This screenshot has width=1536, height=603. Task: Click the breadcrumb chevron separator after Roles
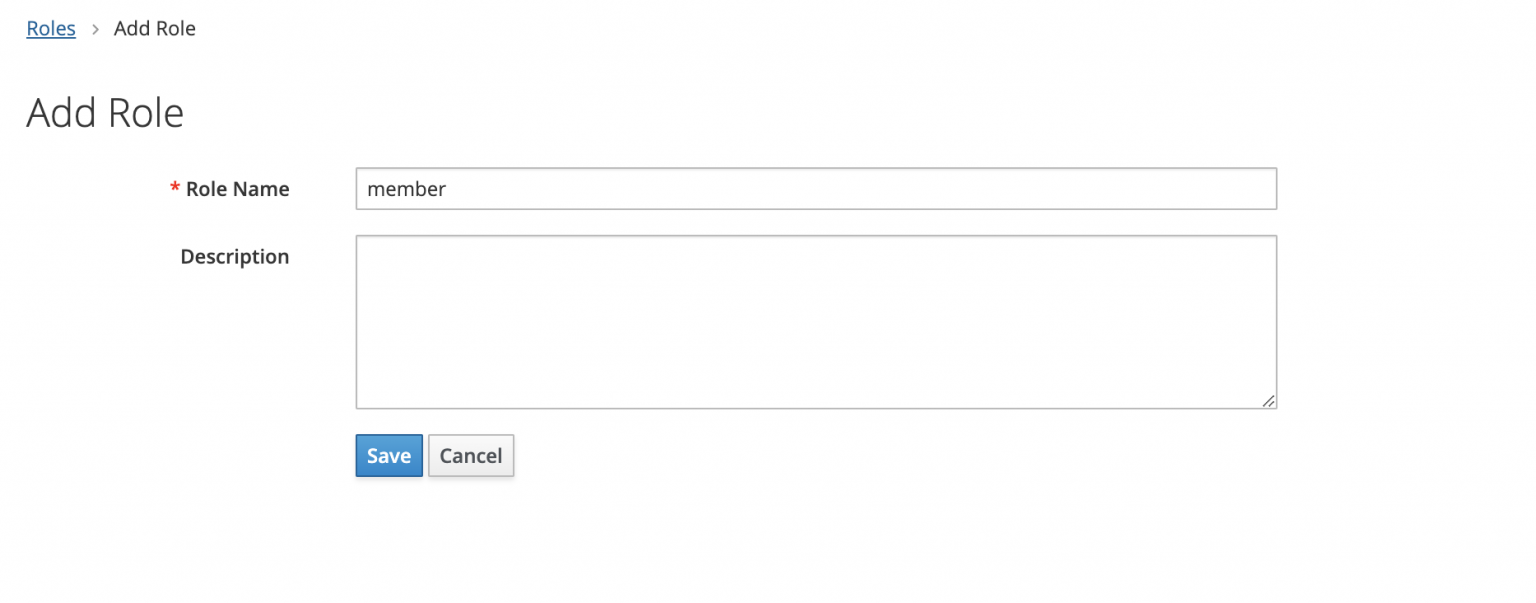(95, 29)
